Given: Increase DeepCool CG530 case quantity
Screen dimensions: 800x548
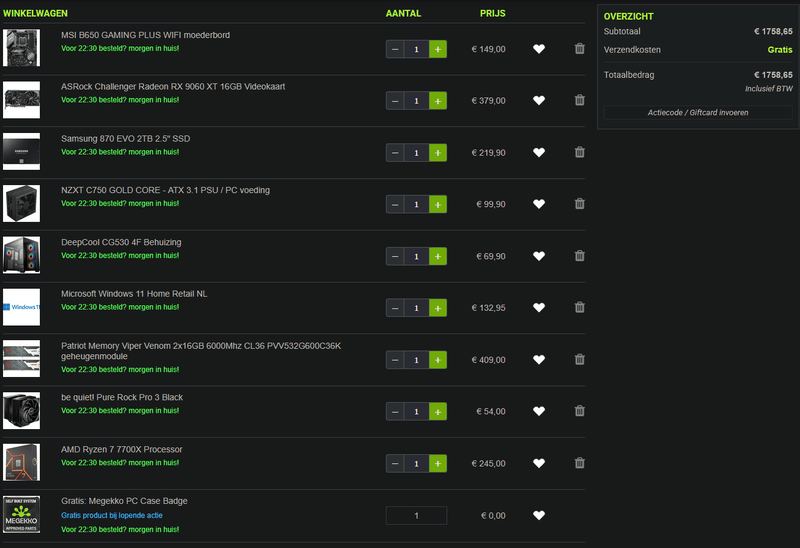Looking at the screenshot, I should pos(438,257).
